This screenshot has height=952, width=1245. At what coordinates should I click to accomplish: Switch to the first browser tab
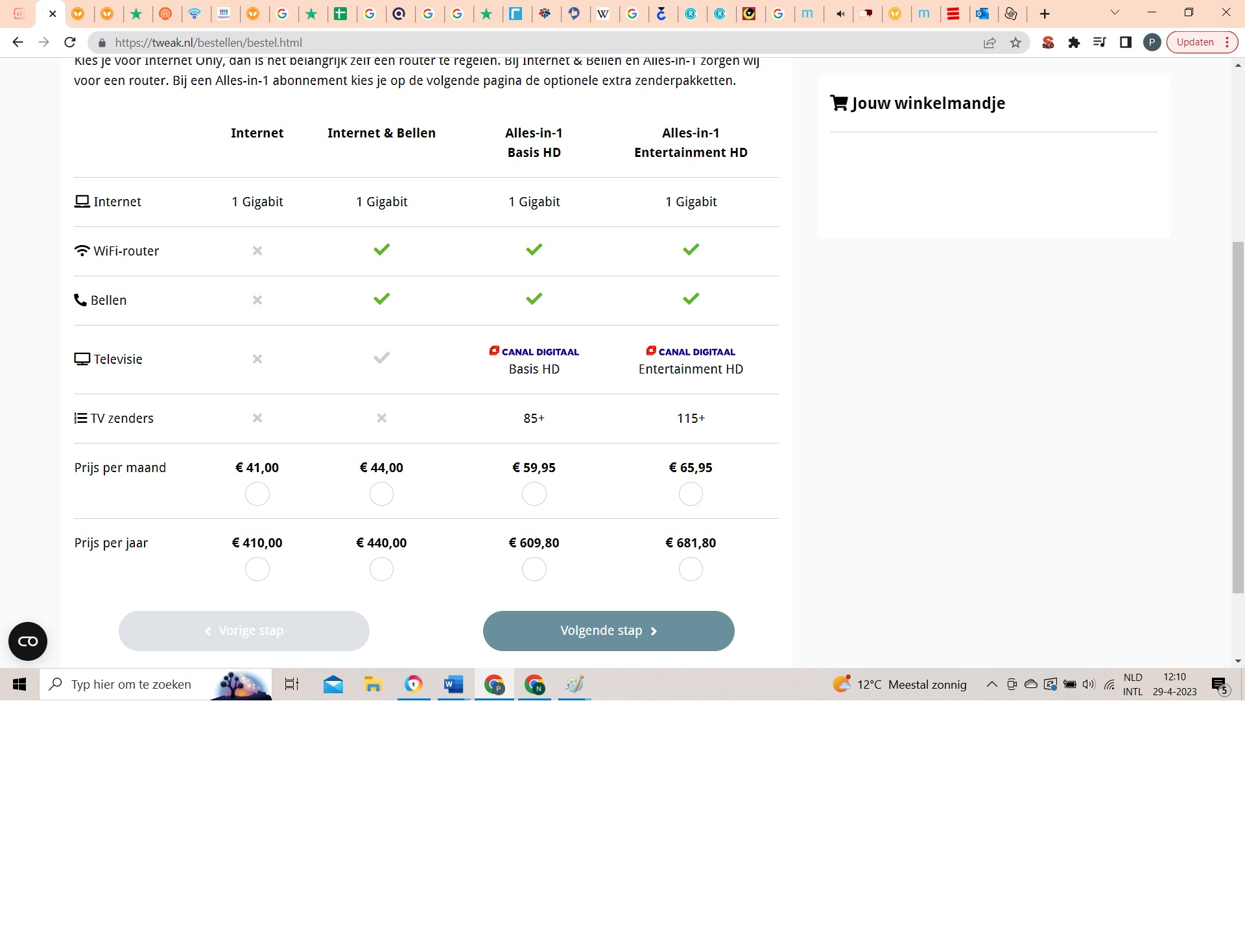click(x=19, y=14)
